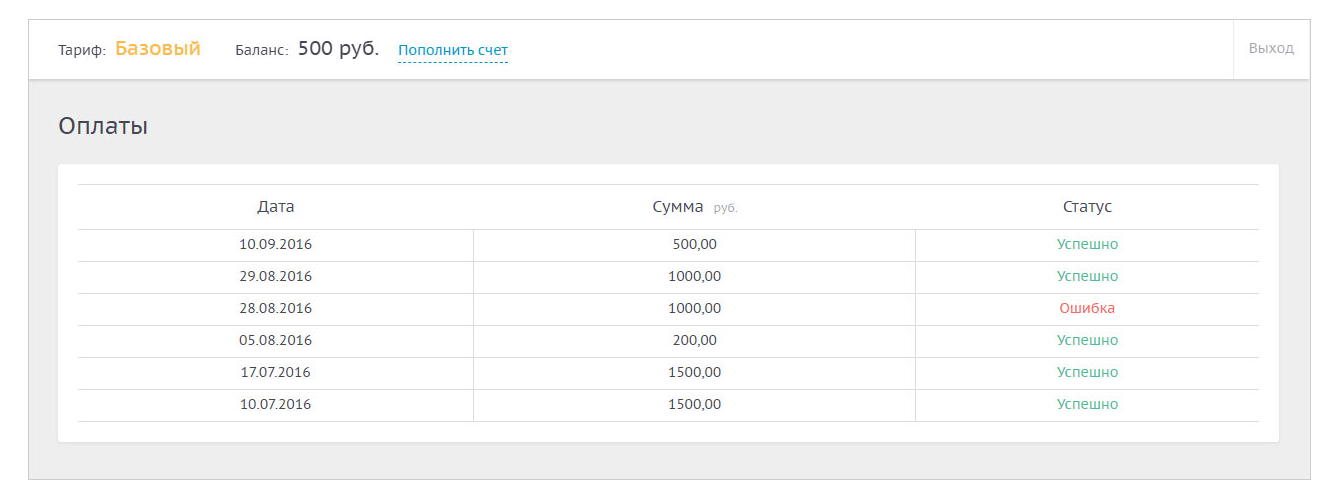Viewport: 1340px width, 500px height.
Task: Select the 10.07.2016 payment date cell
Action: [276, 404]
